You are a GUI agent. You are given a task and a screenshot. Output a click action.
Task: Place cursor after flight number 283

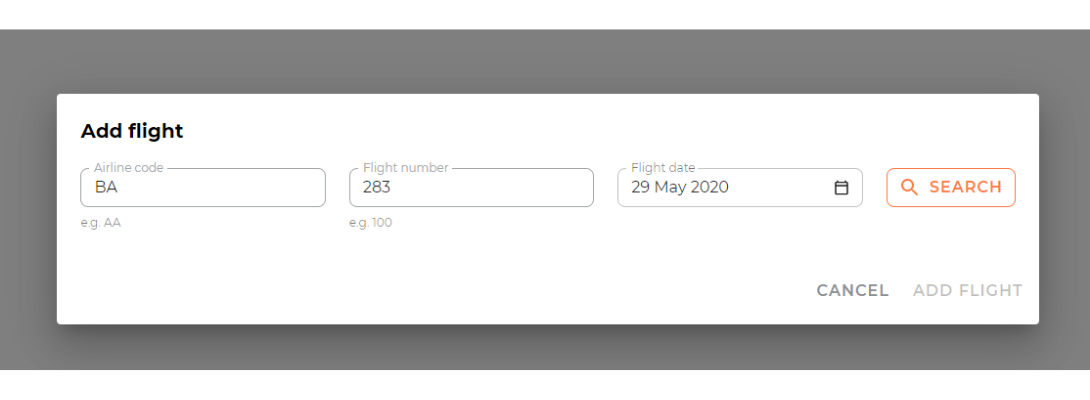click(x=391, y=187)
